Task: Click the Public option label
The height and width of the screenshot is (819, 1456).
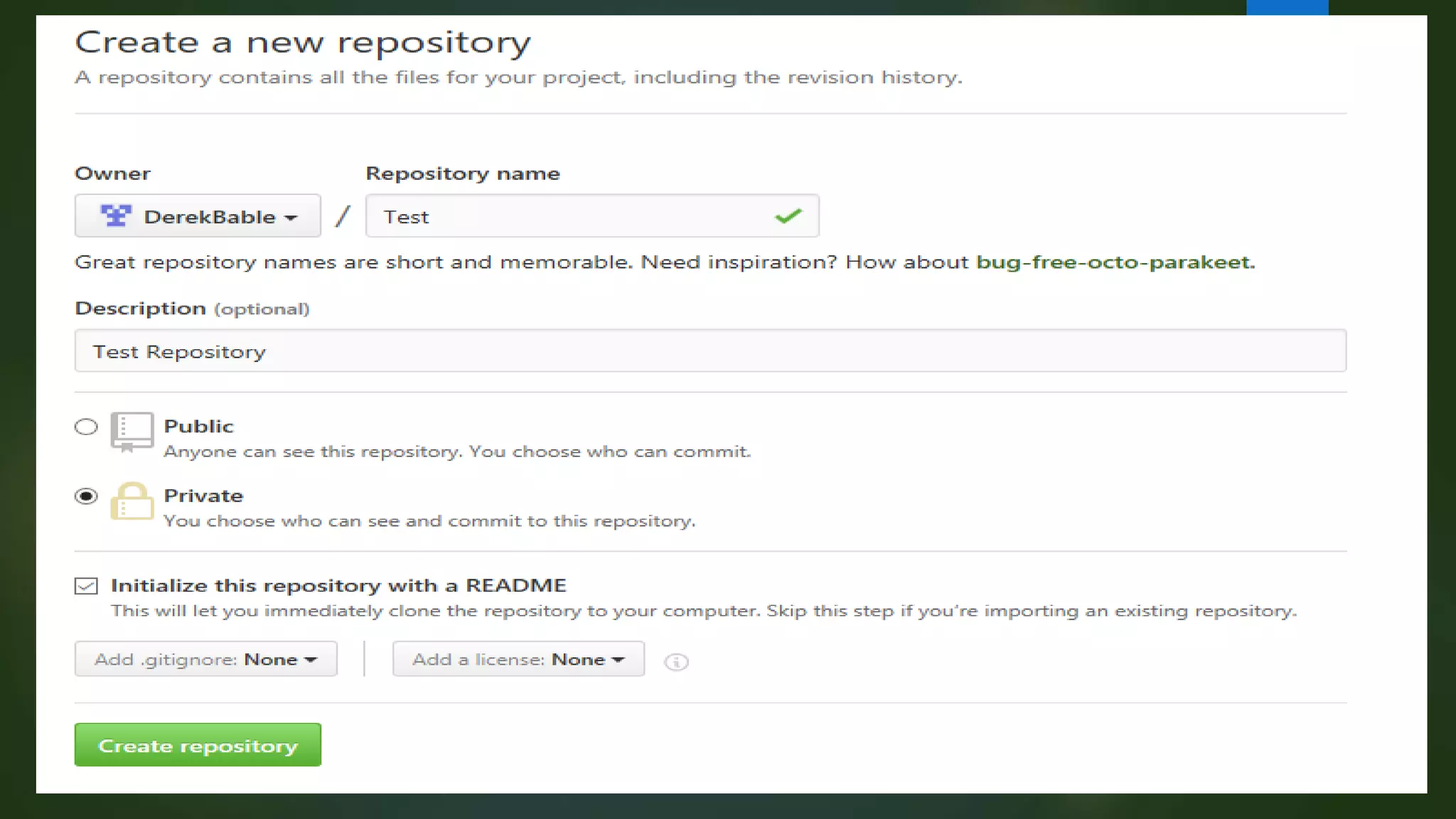Action: [198, 426]
